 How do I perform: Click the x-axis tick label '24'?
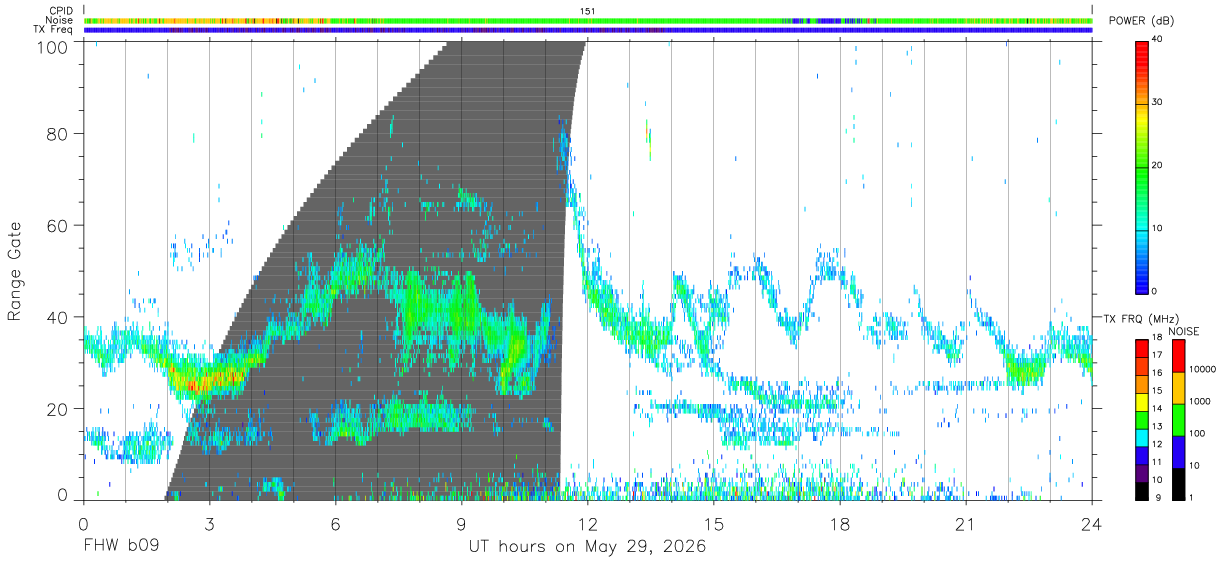click(x=1092, y=524)
